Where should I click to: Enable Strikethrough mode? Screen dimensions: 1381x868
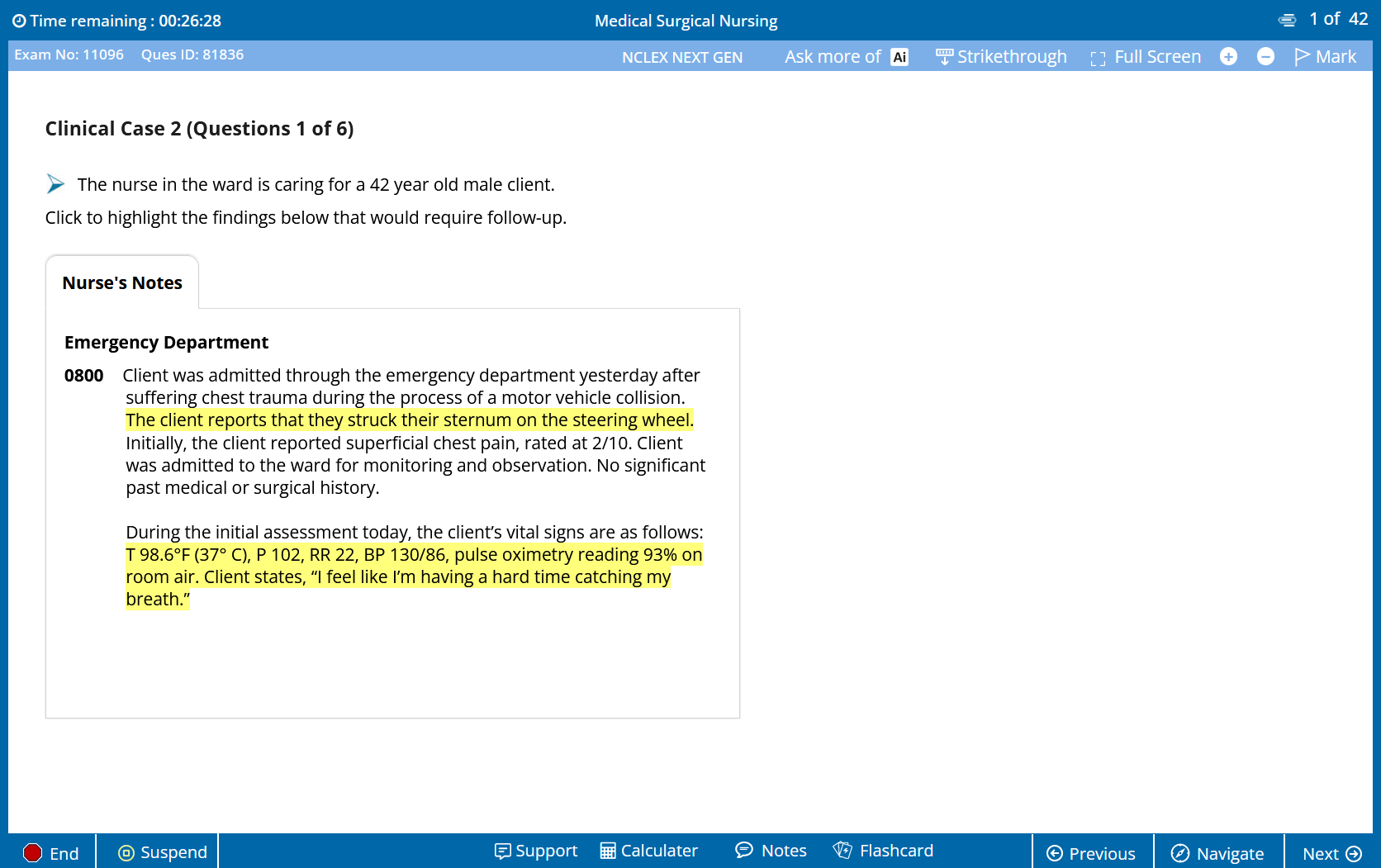click(1001, 57)
